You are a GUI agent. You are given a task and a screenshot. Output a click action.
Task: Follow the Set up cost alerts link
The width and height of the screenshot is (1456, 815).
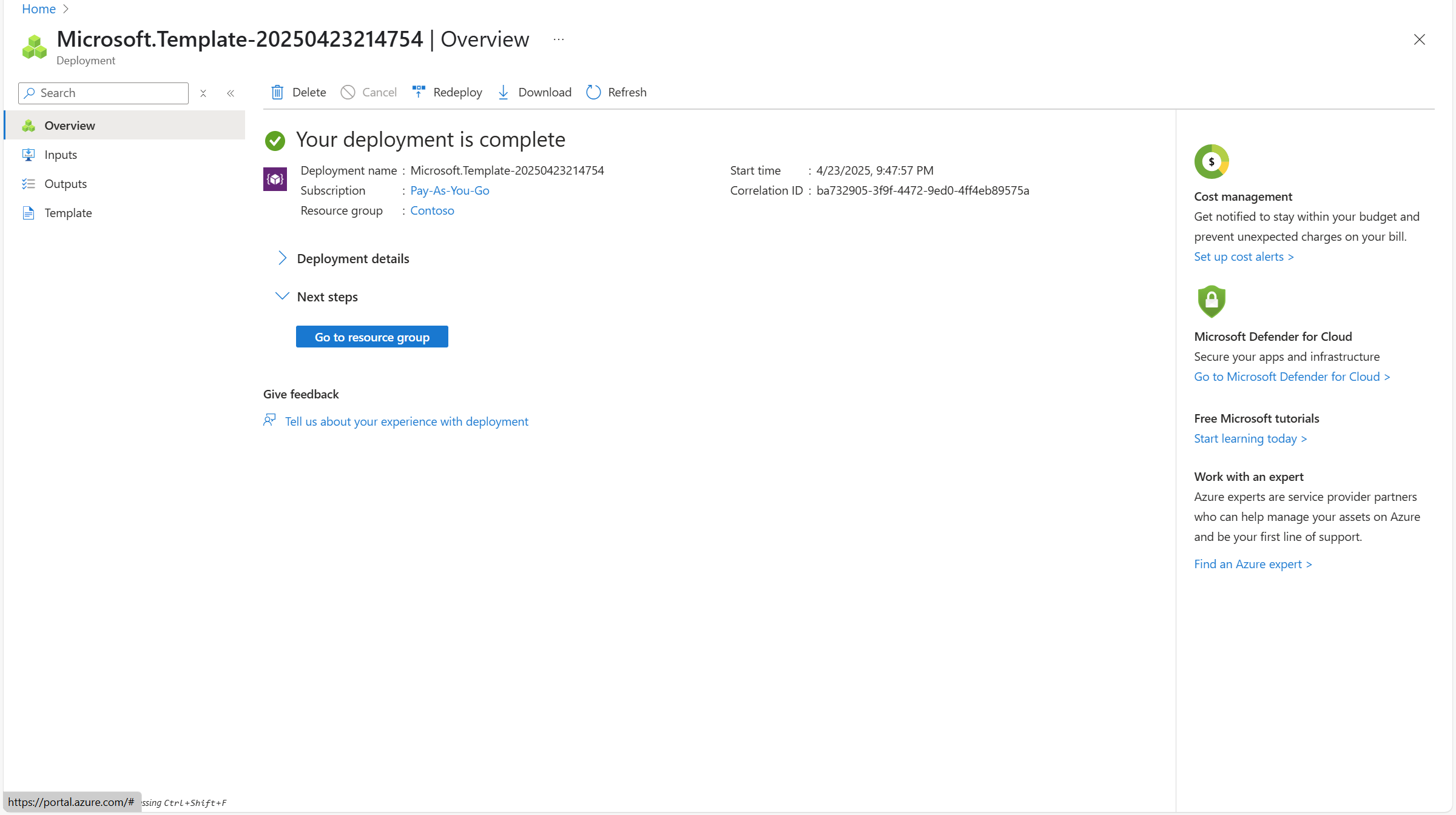pyautogui.click(x=1243, y=256)
